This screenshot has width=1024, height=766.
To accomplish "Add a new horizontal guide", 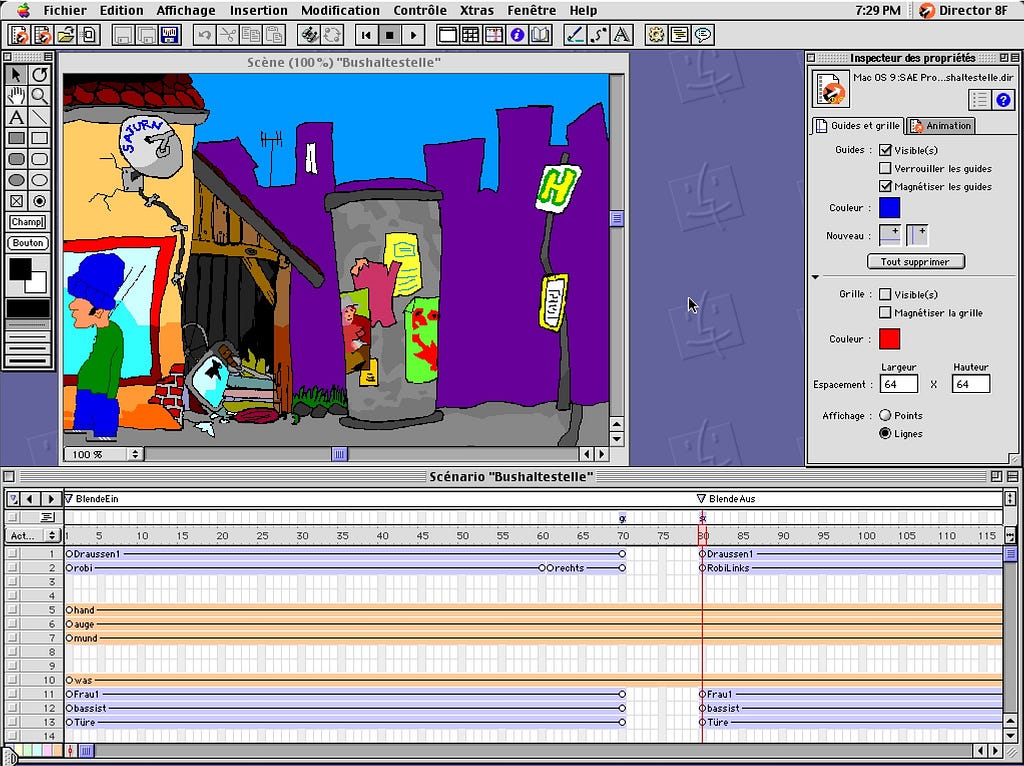I will 889,236.
